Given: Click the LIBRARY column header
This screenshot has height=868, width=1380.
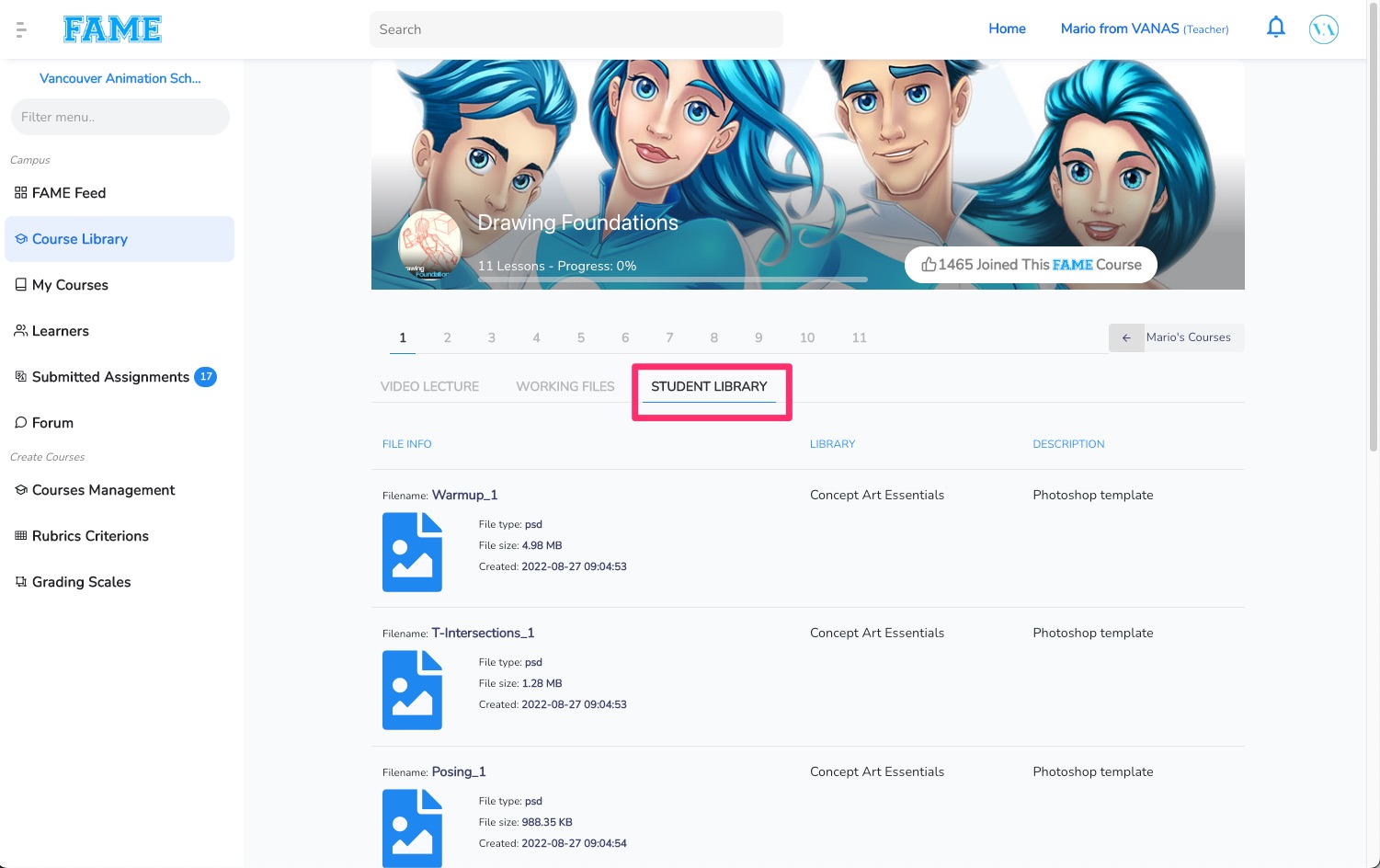Looking at the screenshot, I should [x=832, y=443].
